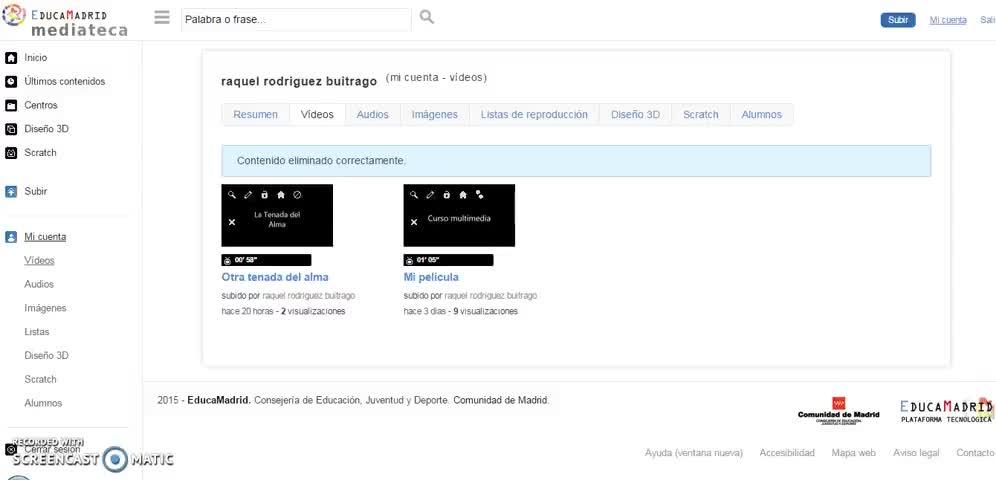Click the Scratch cat icon in sidebar
Image resolution: width=996 pixels, height=480 pixels.
coord(11,153)
